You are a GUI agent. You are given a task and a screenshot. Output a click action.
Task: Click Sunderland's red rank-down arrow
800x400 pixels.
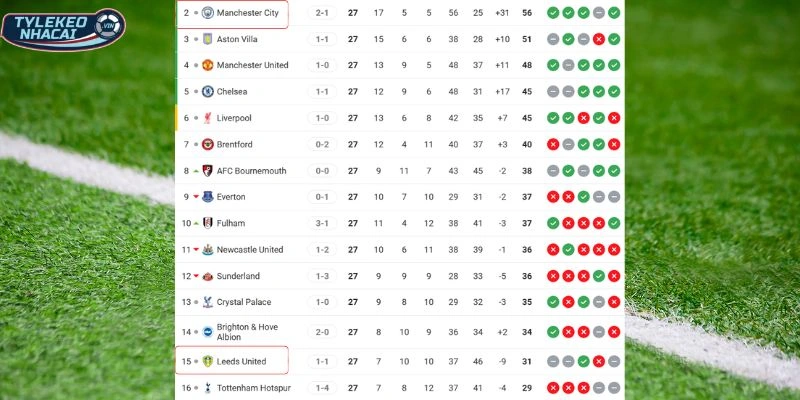coord(196,276)
